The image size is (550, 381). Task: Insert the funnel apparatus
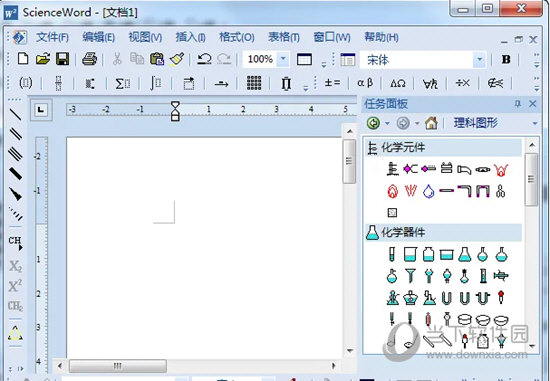(410, 276)
